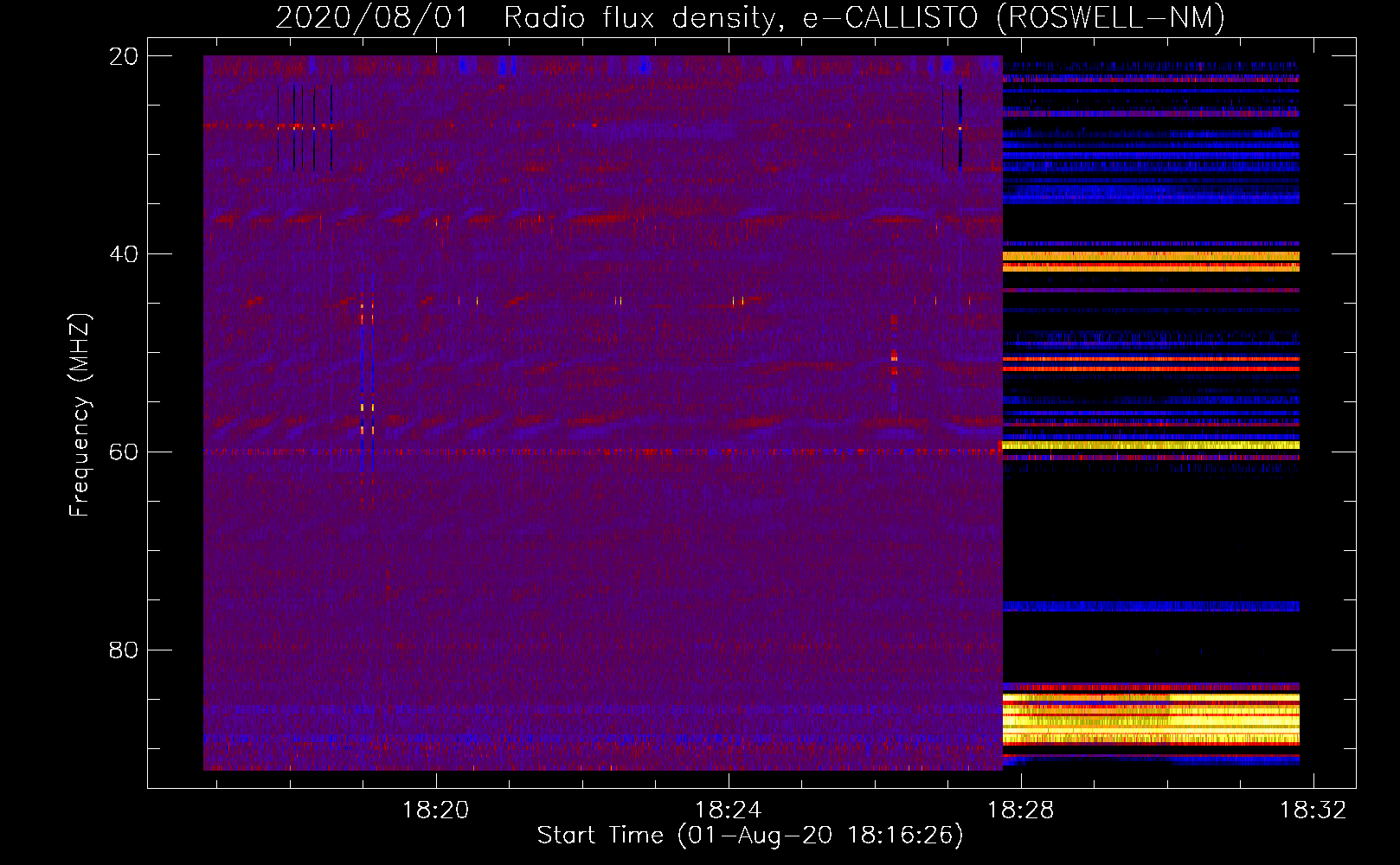Screen dimensions: 1400x865
Task: Click the plot title mentioning e-CALLISTO ROSWELL-NM
Action: (x=750, y=17)
